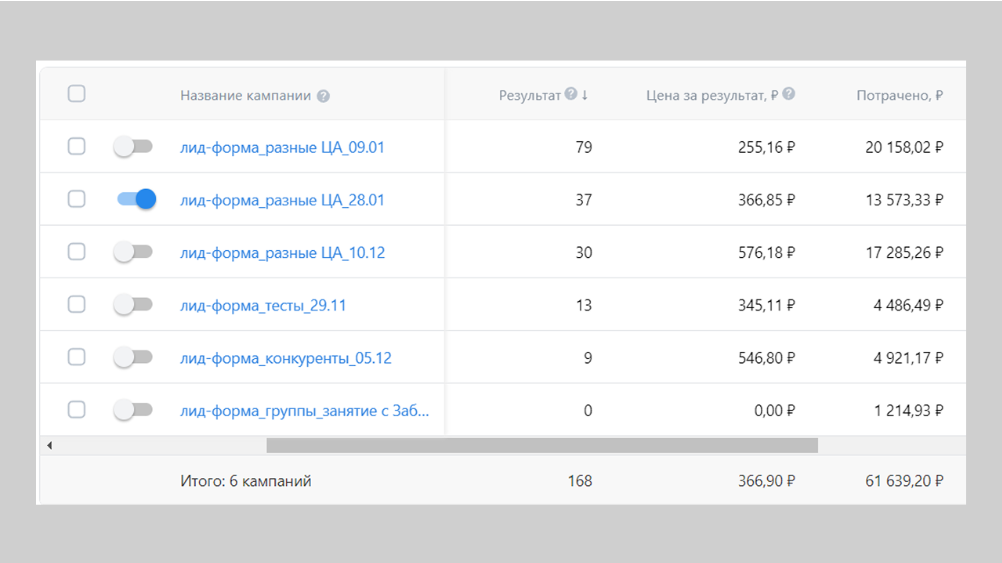Click the horizontal scrollbar thumb
Screen dimensions: 1002x563
pyautogui.click(x=541, y=445)
